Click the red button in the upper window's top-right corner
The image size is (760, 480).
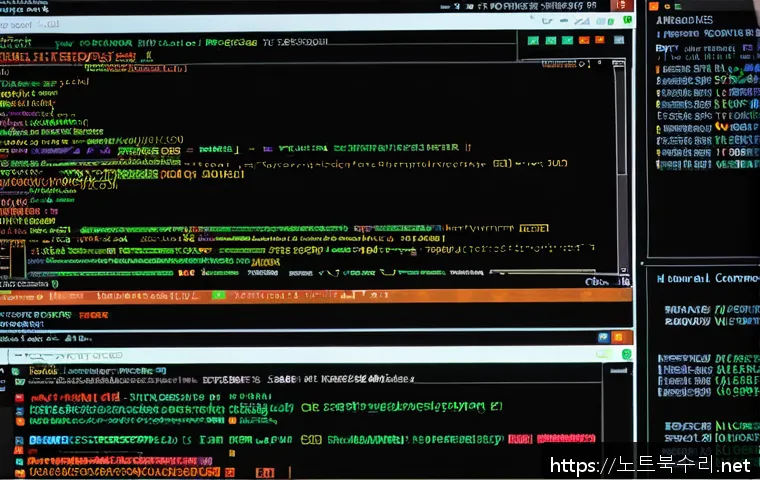tap(624, 5)
